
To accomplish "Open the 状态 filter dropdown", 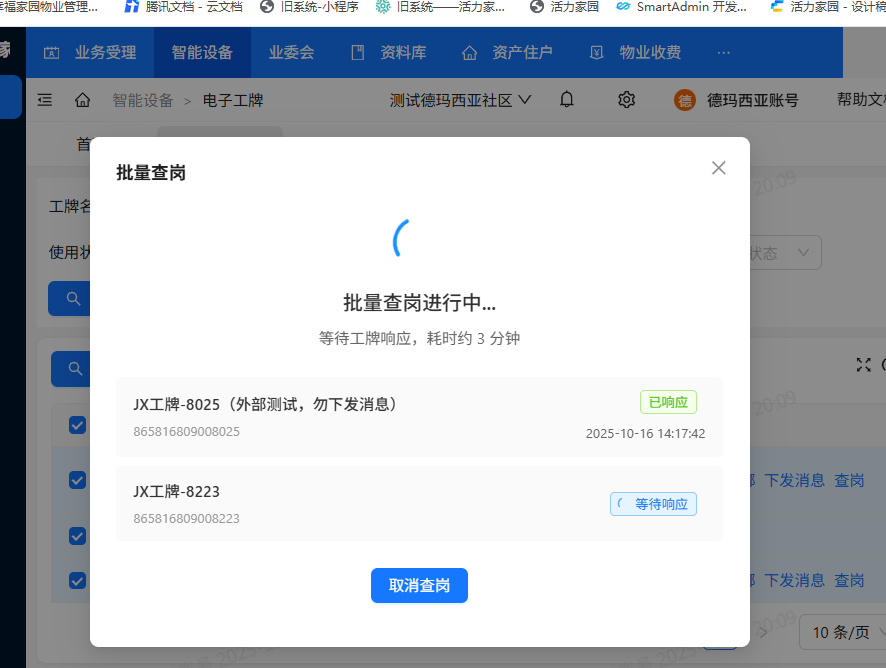I will 780,253.
